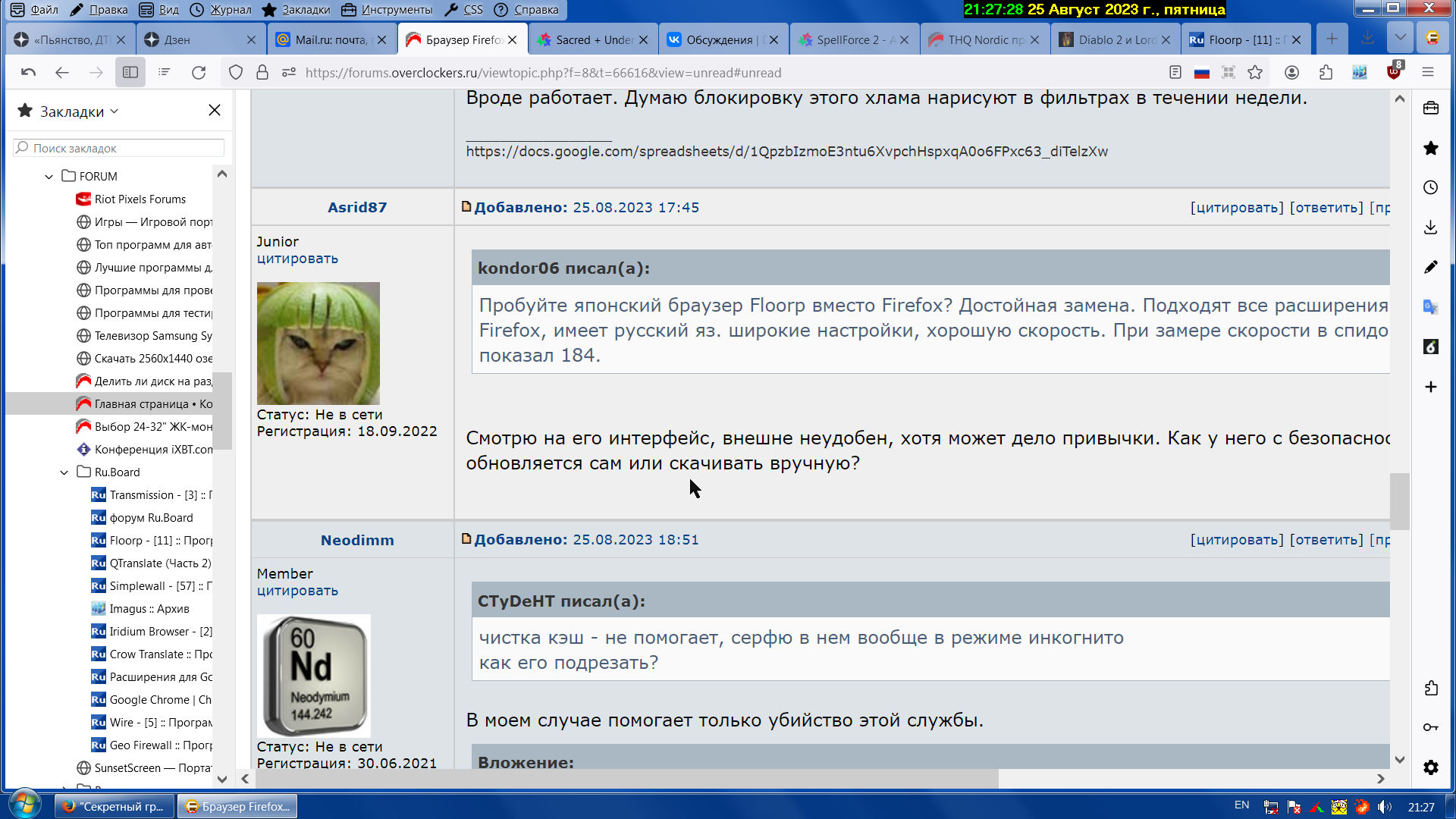Click the padlock site security icon
Image resolution: width=1456 pixels, height=819 pixels.
tap(262, 73)
